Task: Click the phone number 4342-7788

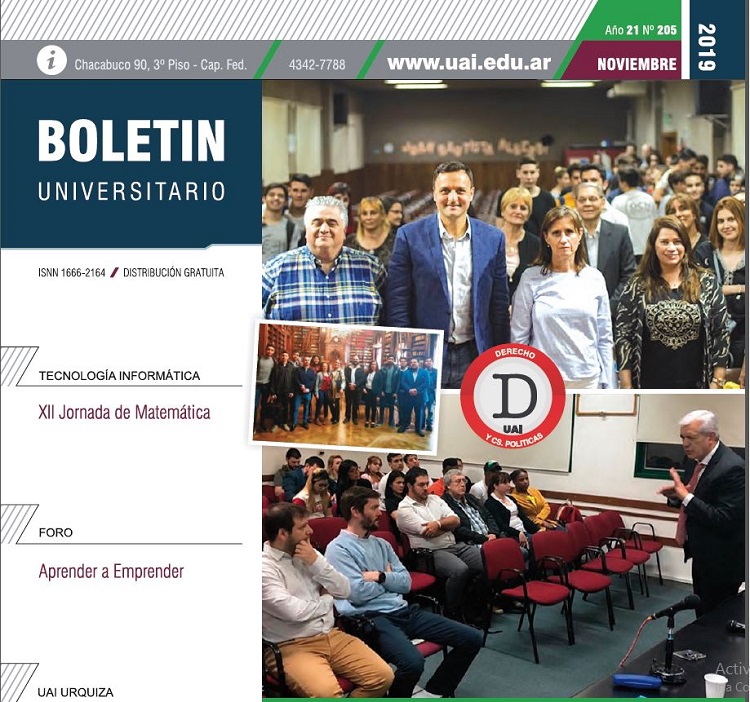Action: (x=317, y=65)
